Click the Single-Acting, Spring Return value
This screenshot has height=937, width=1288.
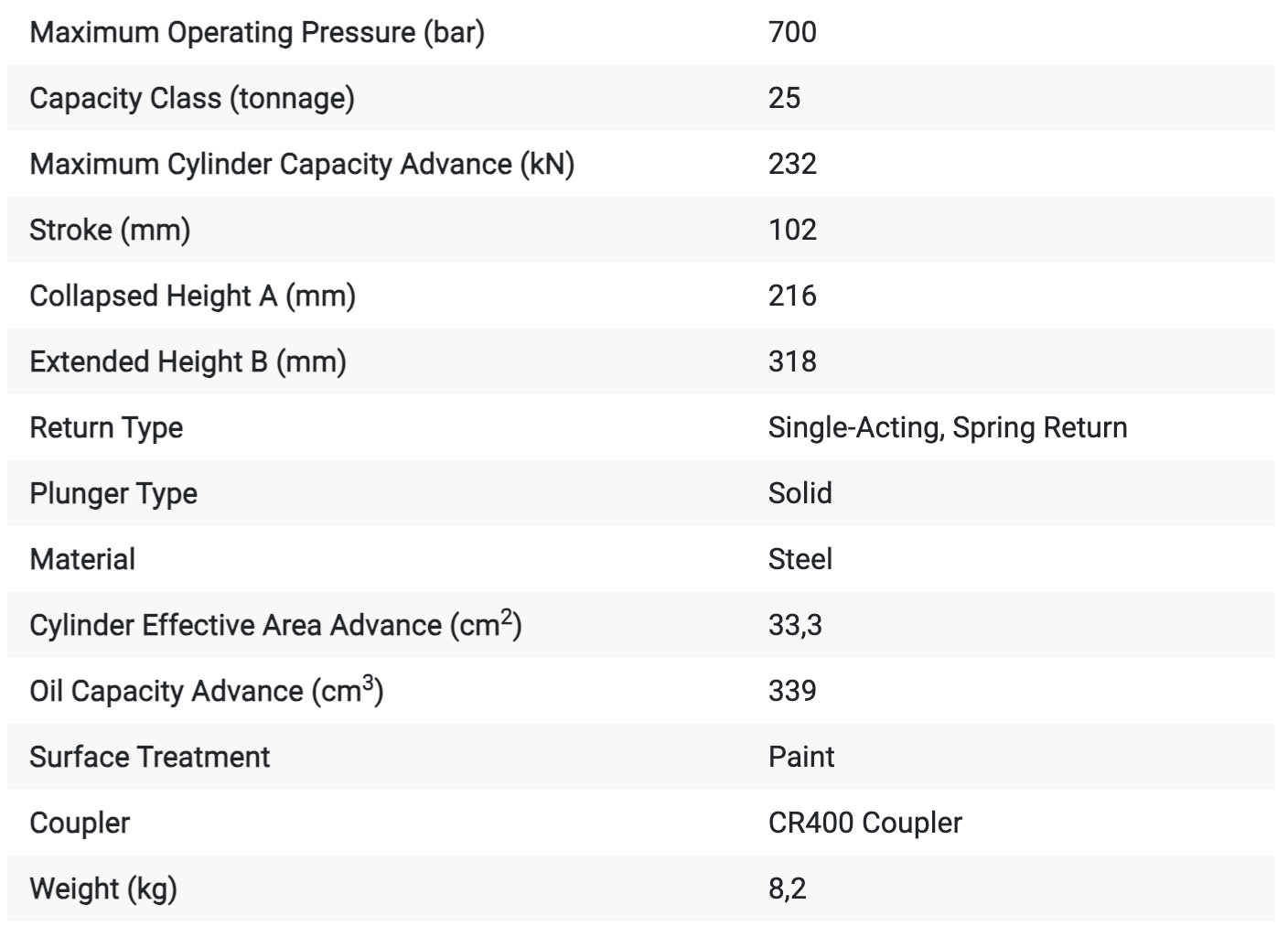point(948,427)
